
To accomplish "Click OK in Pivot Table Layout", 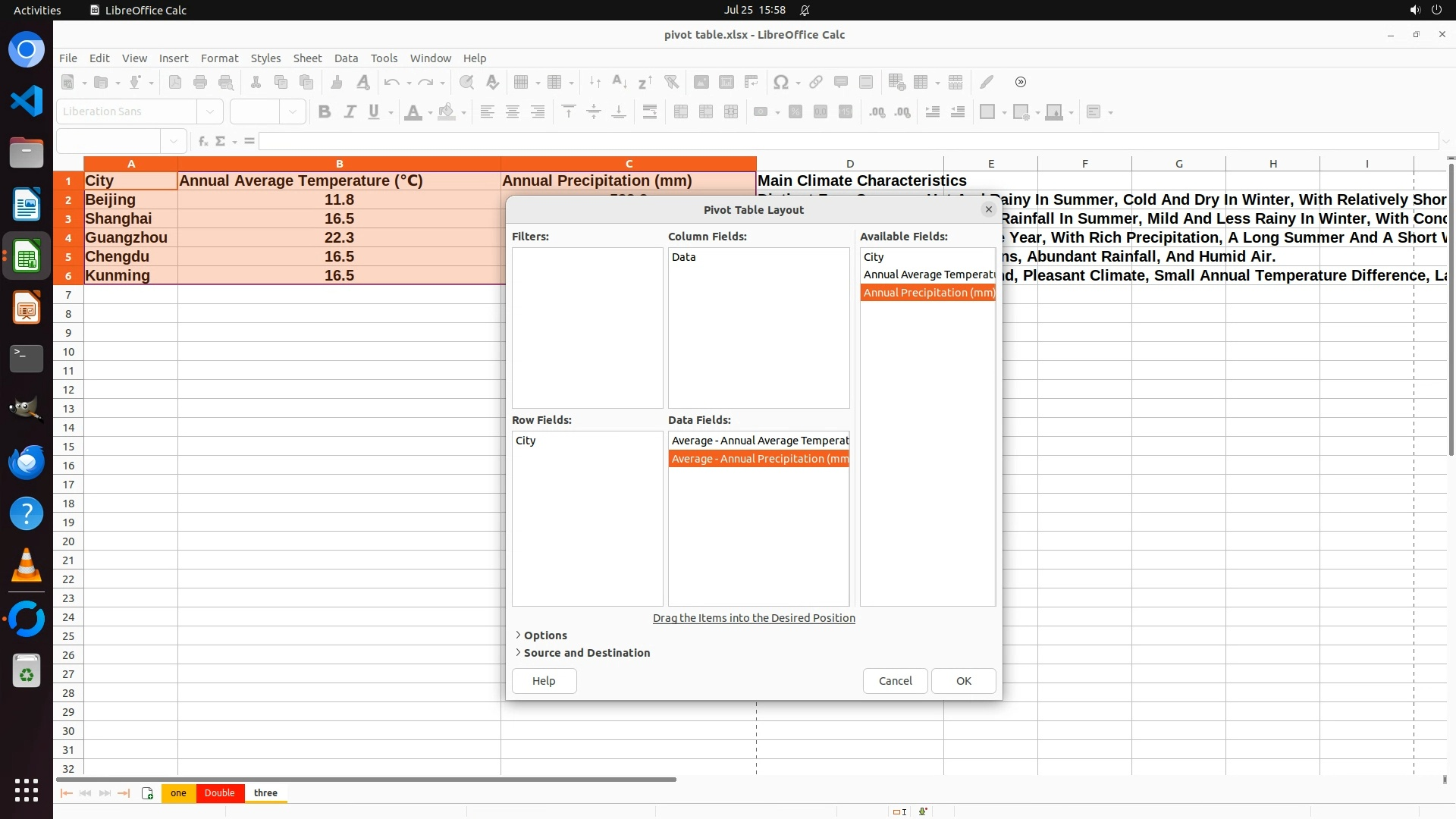I will click(963, 681).
